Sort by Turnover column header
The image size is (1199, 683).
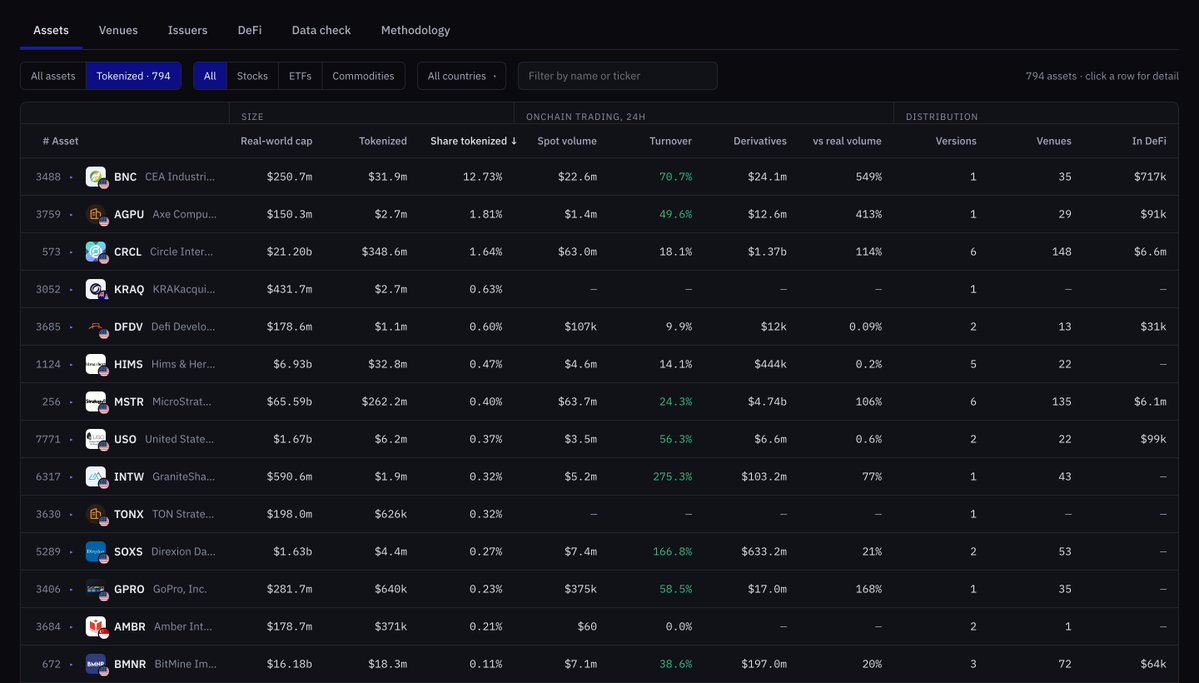[671, 141]
